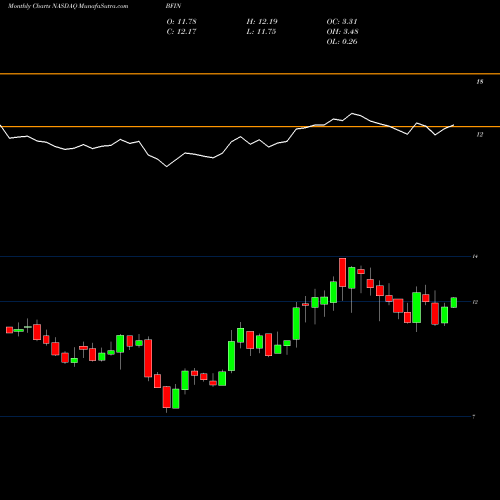Click the 14 price label on candlestick axis
The width and height of the screenshot is (500, 500).
475,256
